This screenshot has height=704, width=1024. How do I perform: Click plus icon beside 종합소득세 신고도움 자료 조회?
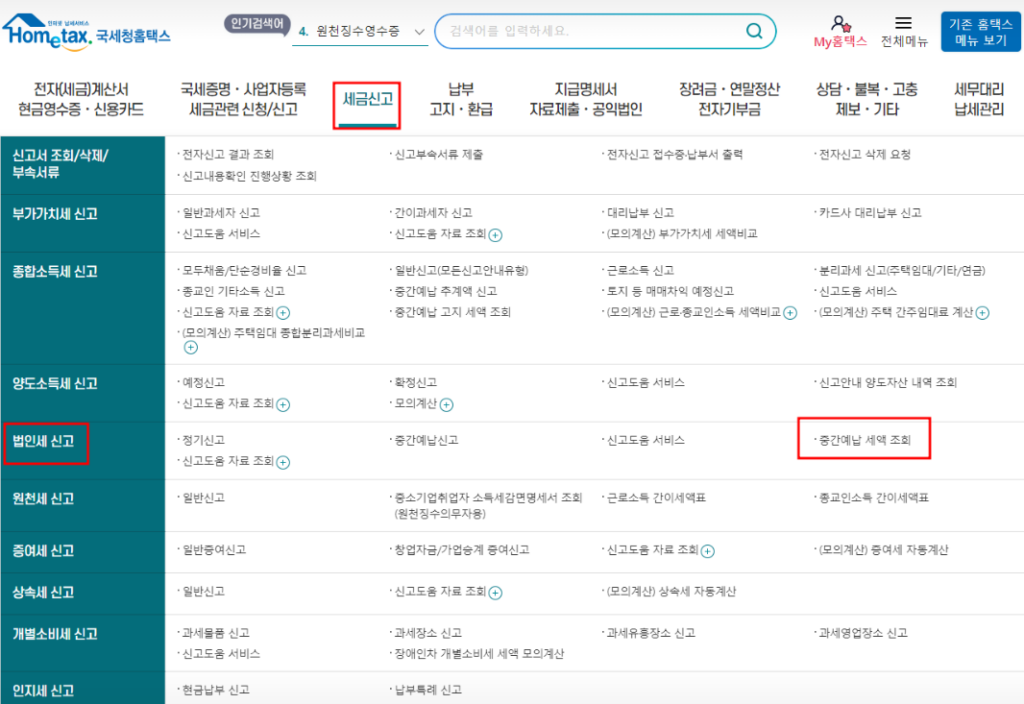(x=283, y=313)
